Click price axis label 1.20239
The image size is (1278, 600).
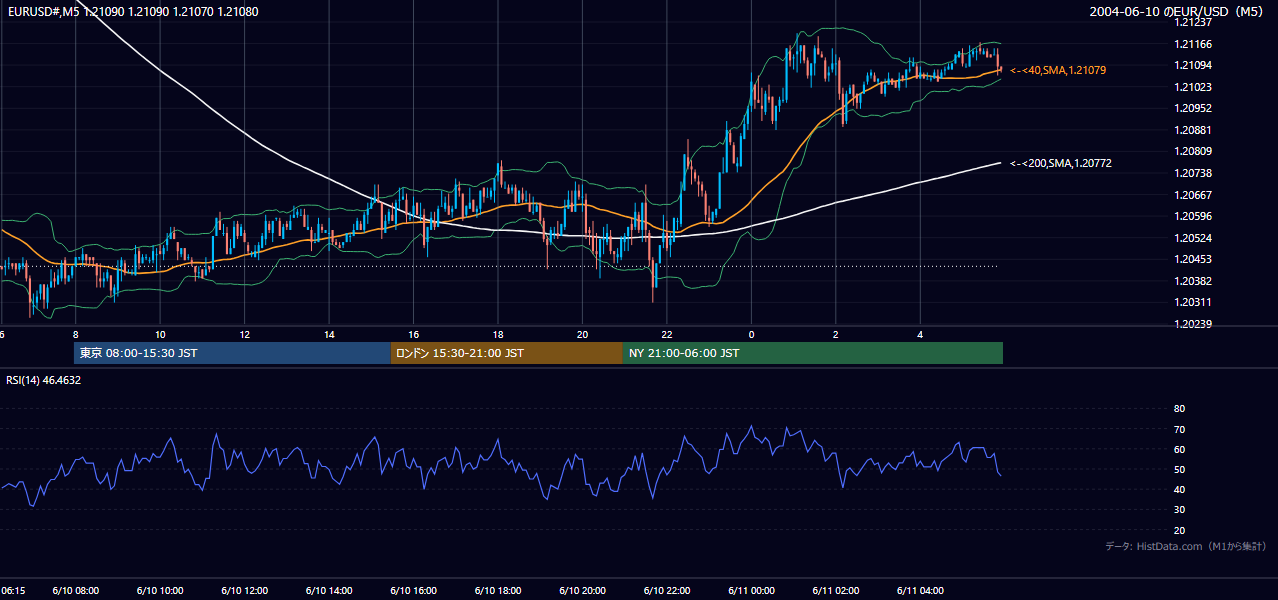click(x=1192, y=324)
